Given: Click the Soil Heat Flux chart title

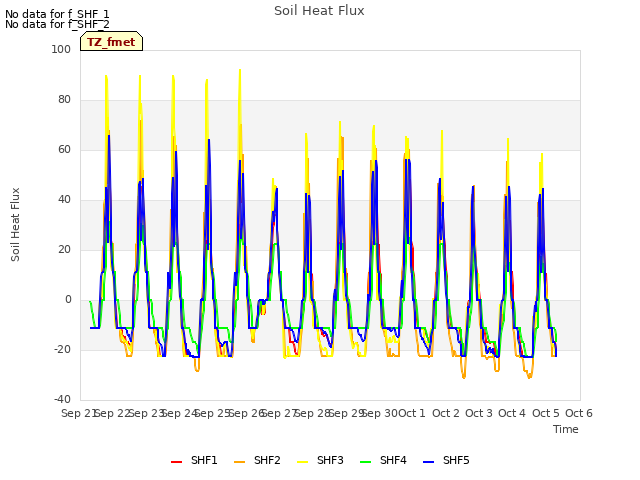Looking at the screenshot, I should [319, 11].
